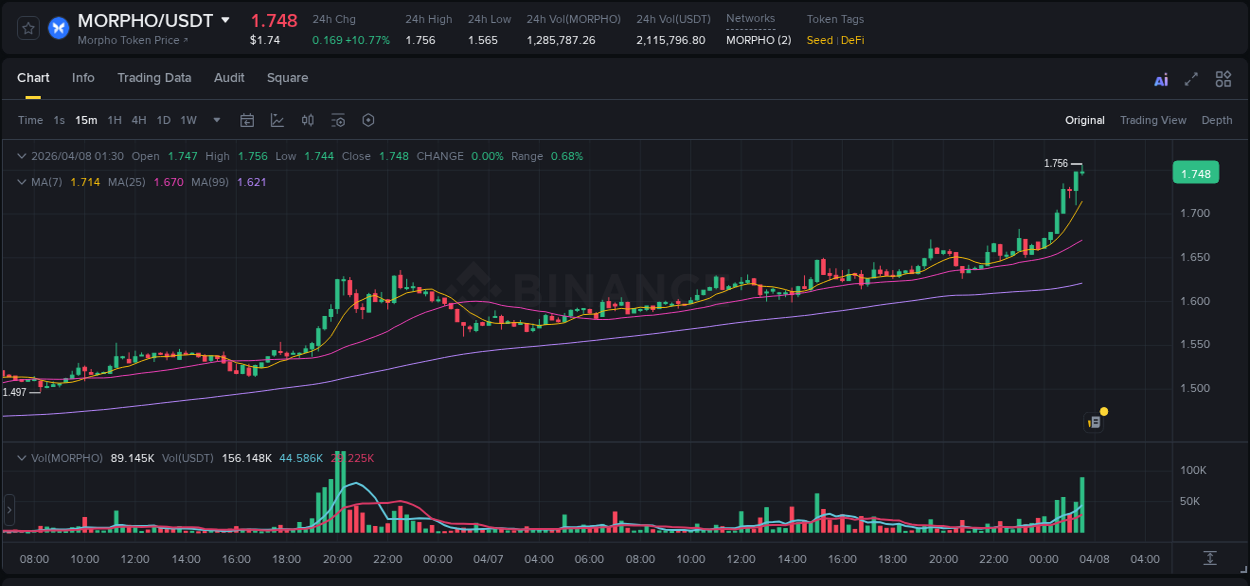
Task: Collapse the Vol(MORPHO) volume panel
Action: pos(20,457)
